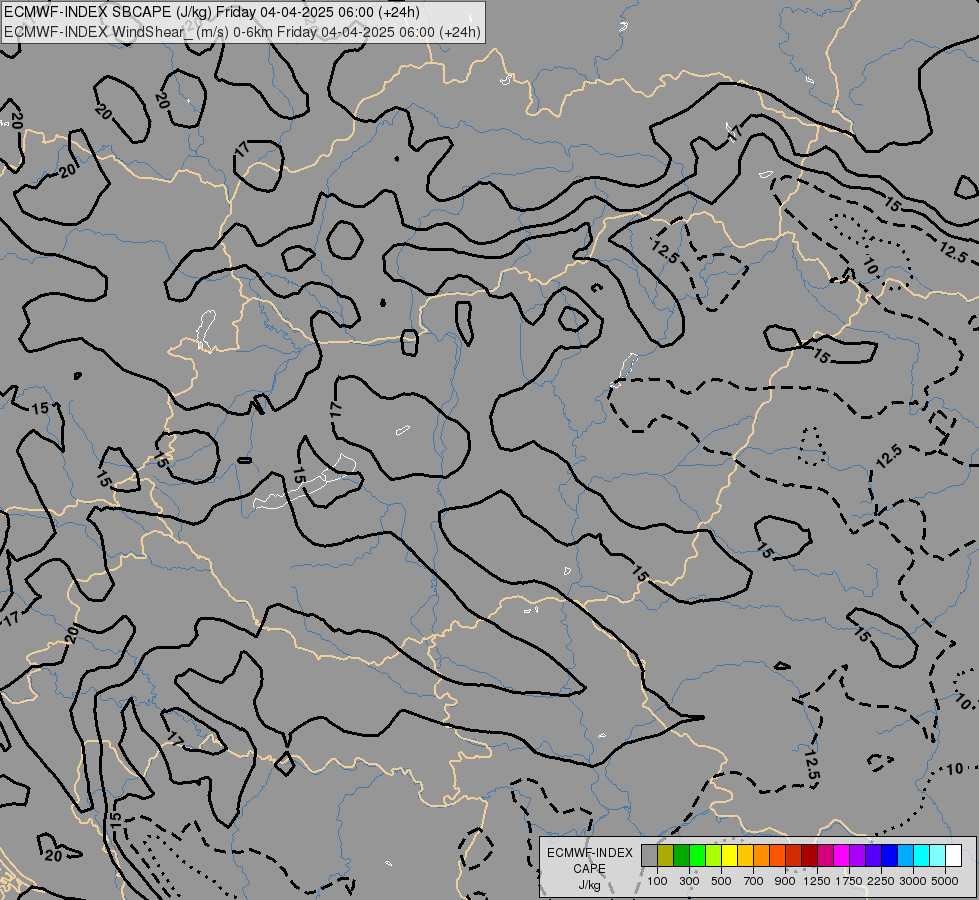This screenshot has width=979, height=900.
Task: Click the 700 legend tick label
Action: pos(754,881)
